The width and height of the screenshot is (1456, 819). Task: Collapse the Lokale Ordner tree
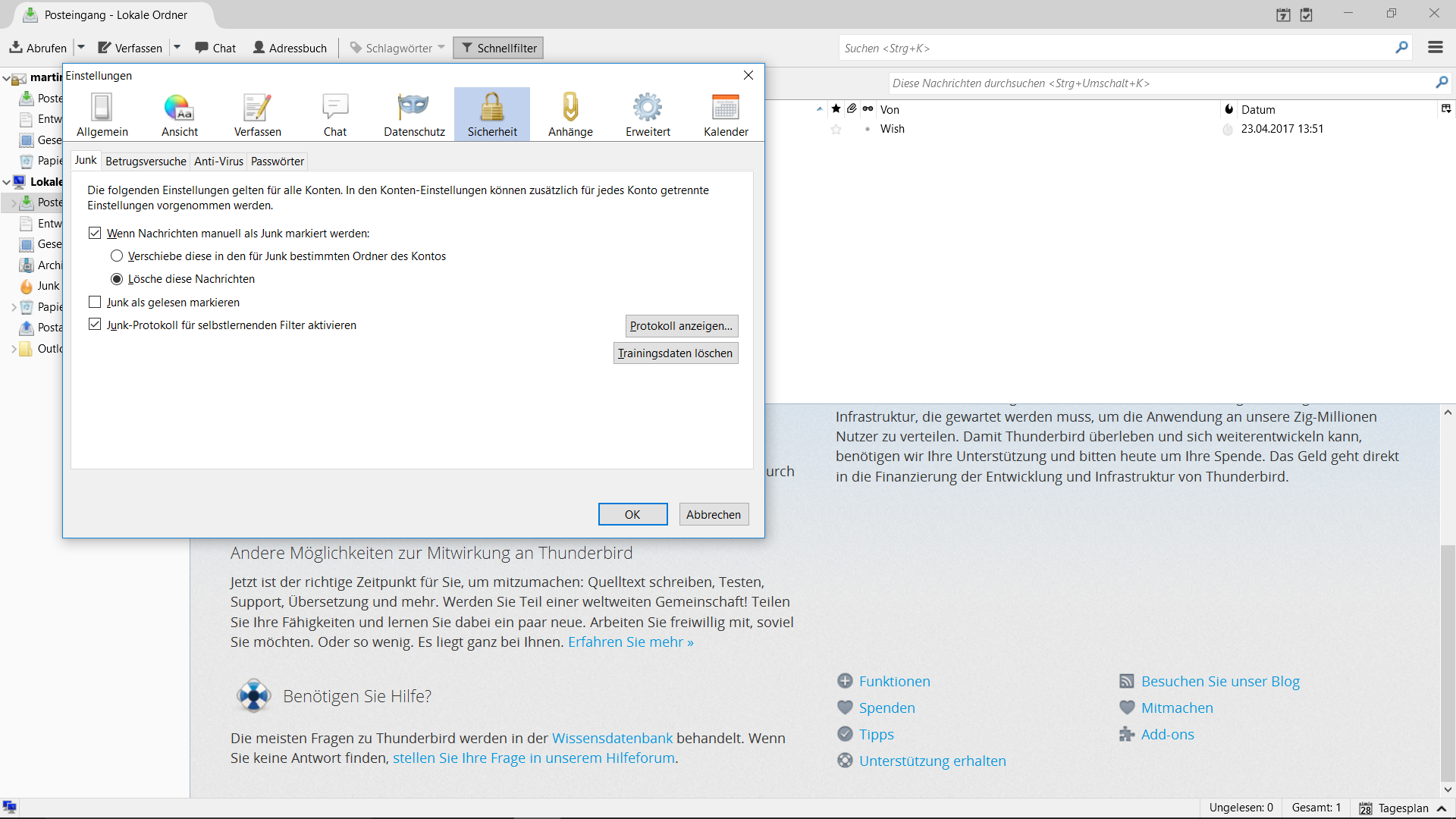point(7,182)
